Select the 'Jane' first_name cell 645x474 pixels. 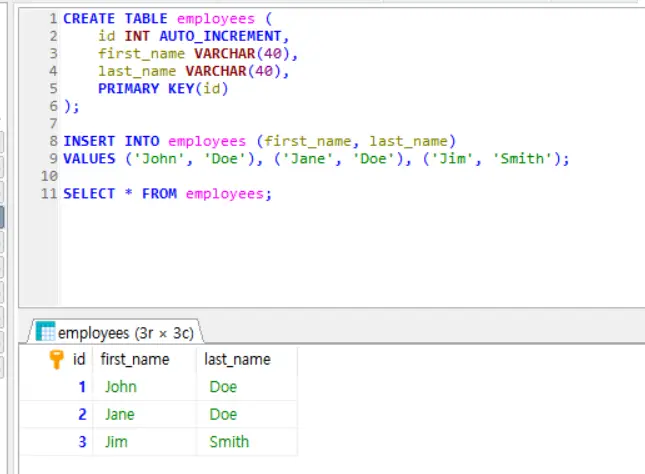click(145, 414)
